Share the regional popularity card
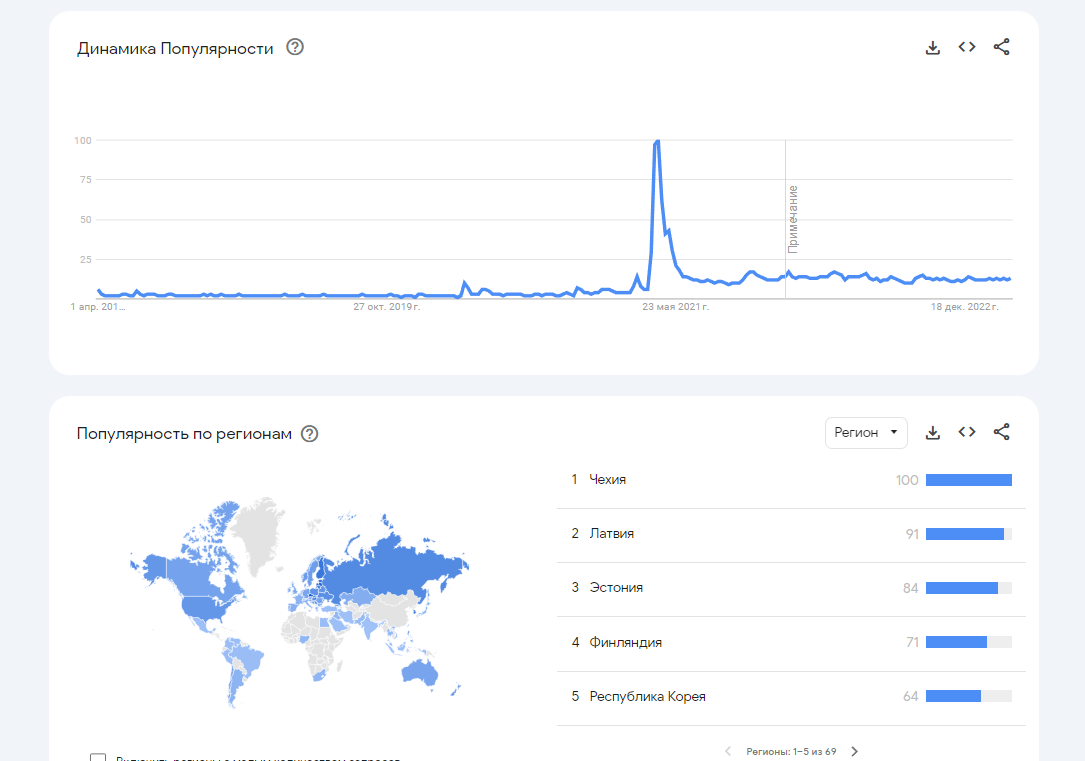The image size is (1085, 761). coord(1001,433)
